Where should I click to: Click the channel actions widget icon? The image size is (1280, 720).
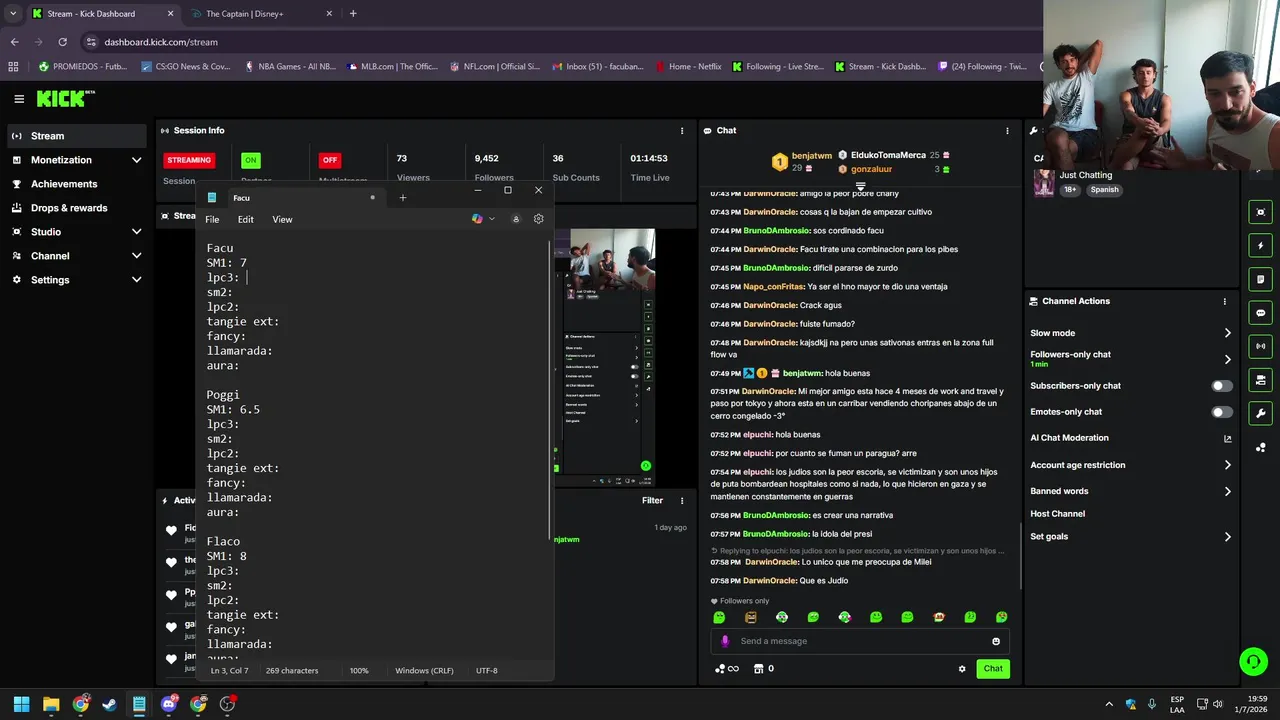coord(1260,380)
